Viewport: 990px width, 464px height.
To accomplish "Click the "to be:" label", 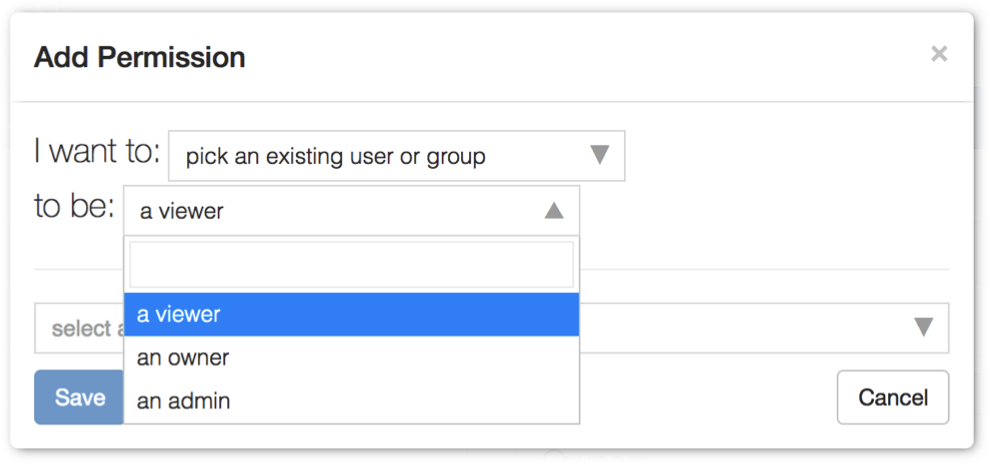I will tap(75, 207).
